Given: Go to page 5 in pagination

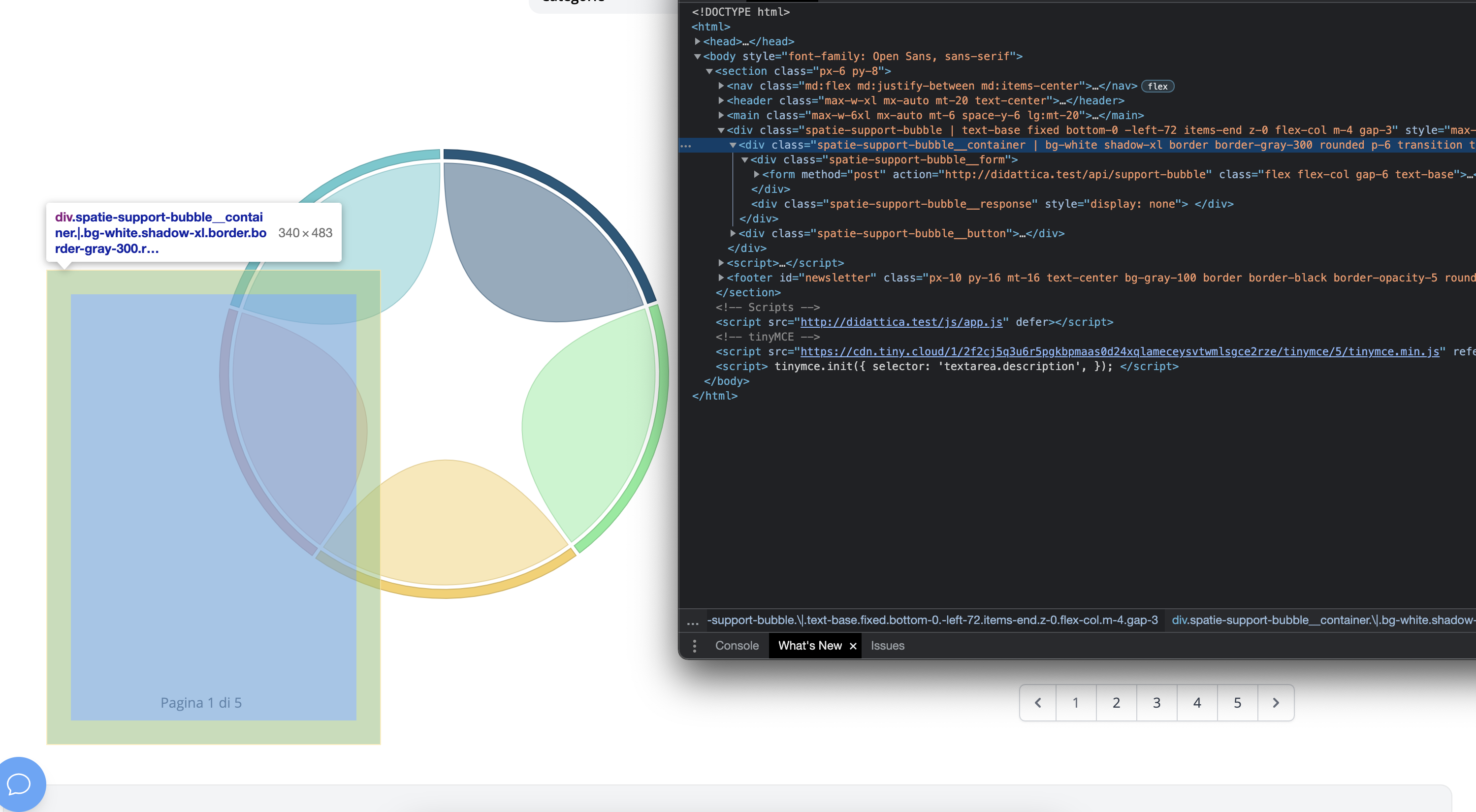Looking at the screenshot, I should click(1237, 703).
